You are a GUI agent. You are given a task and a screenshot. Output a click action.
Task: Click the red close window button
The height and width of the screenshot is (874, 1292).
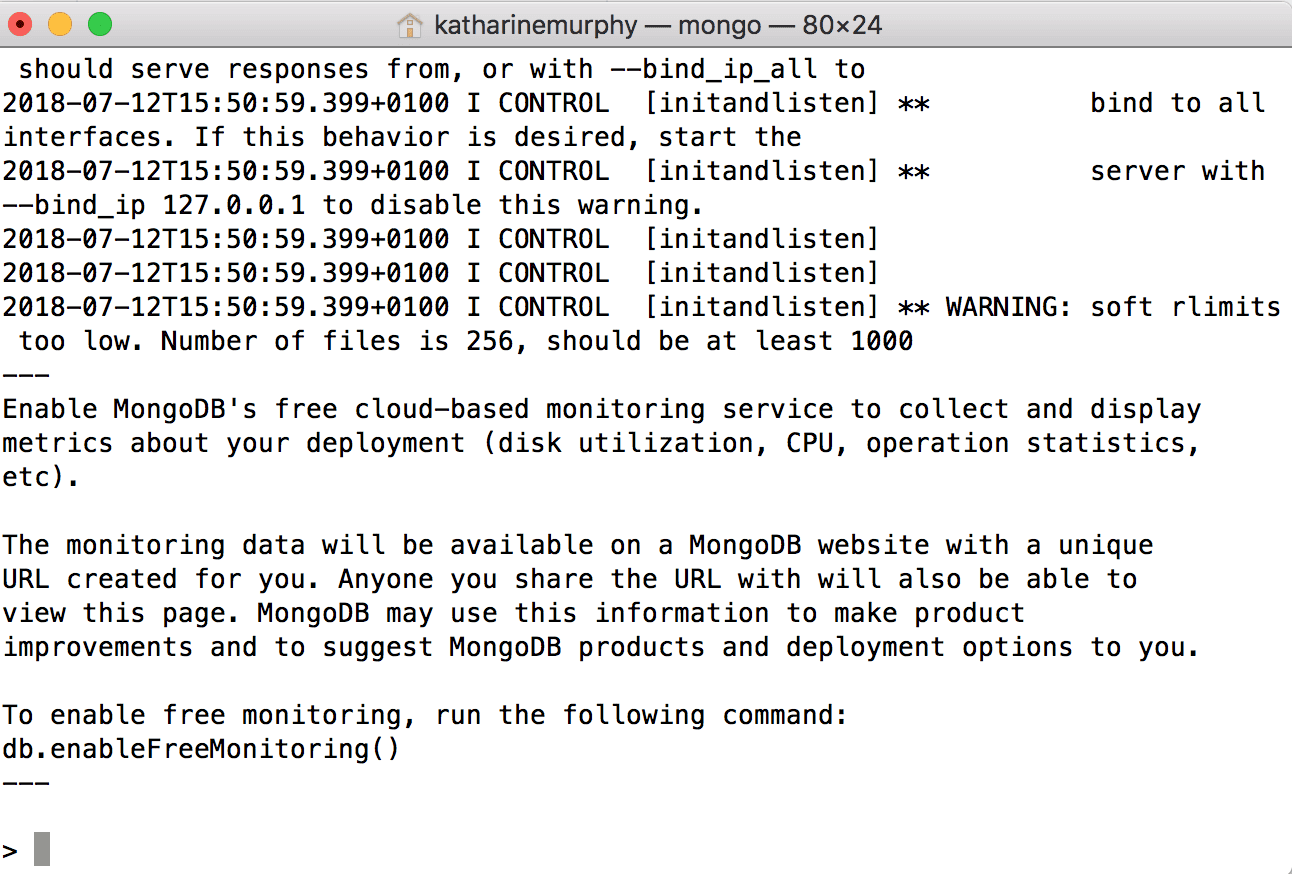pyautogui.click(x=22, y=24)
